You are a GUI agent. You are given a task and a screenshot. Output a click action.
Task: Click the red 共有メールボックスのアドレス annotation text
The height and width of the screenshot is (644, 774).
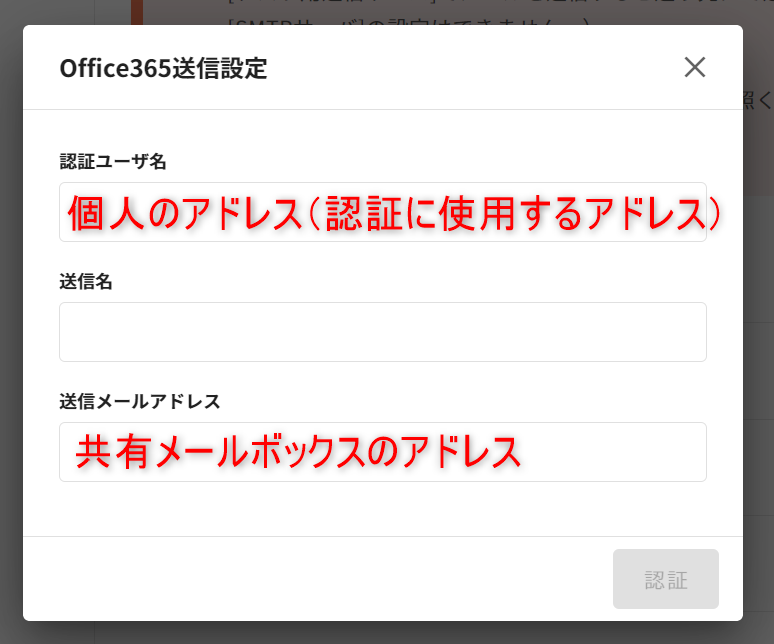pyautogui.click(x=300, y=453)
